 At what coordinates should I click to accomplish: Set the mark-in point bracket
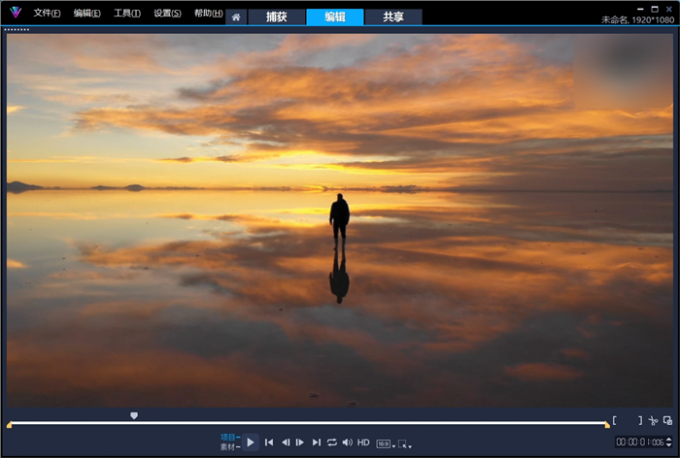click(x=615, y=421)
